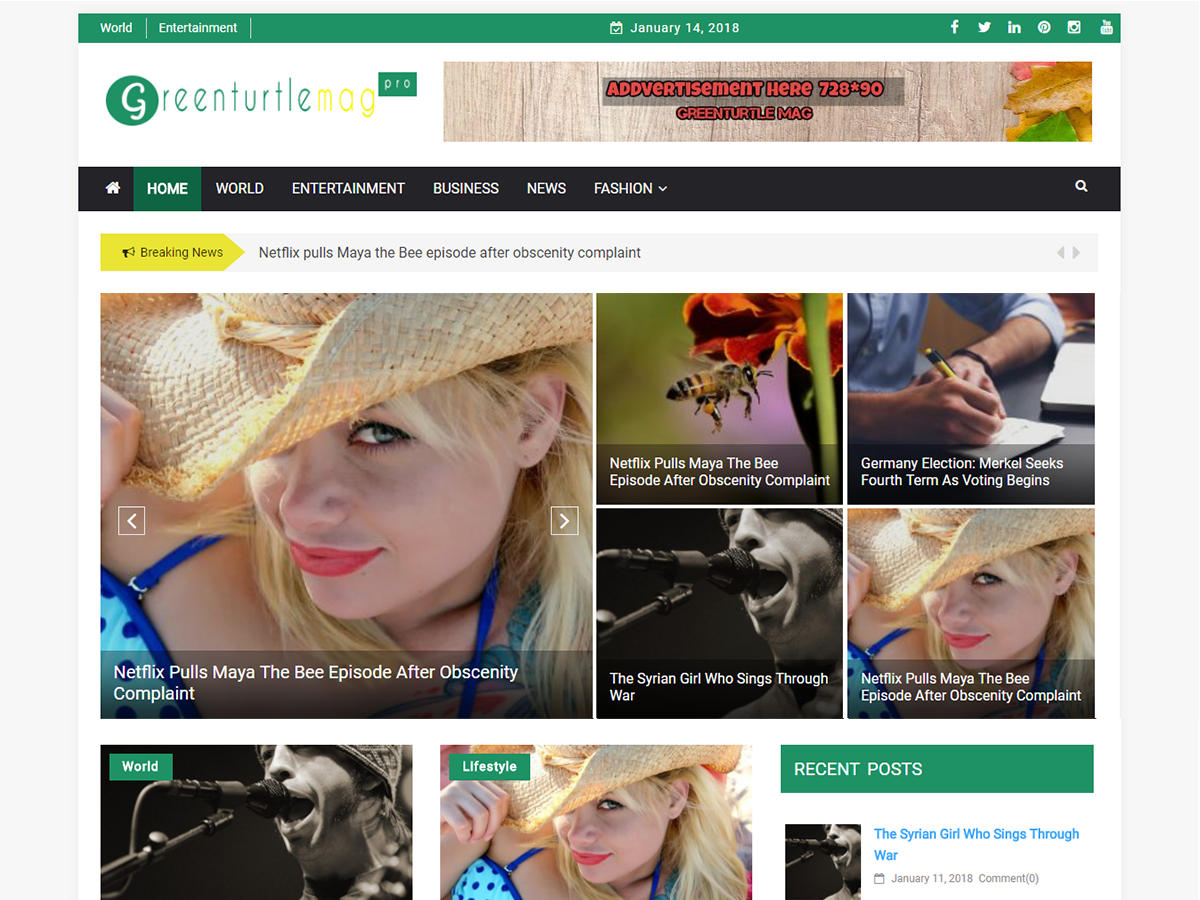
Task: Open the search using the magnifier icon
Action: [1081, 186]
